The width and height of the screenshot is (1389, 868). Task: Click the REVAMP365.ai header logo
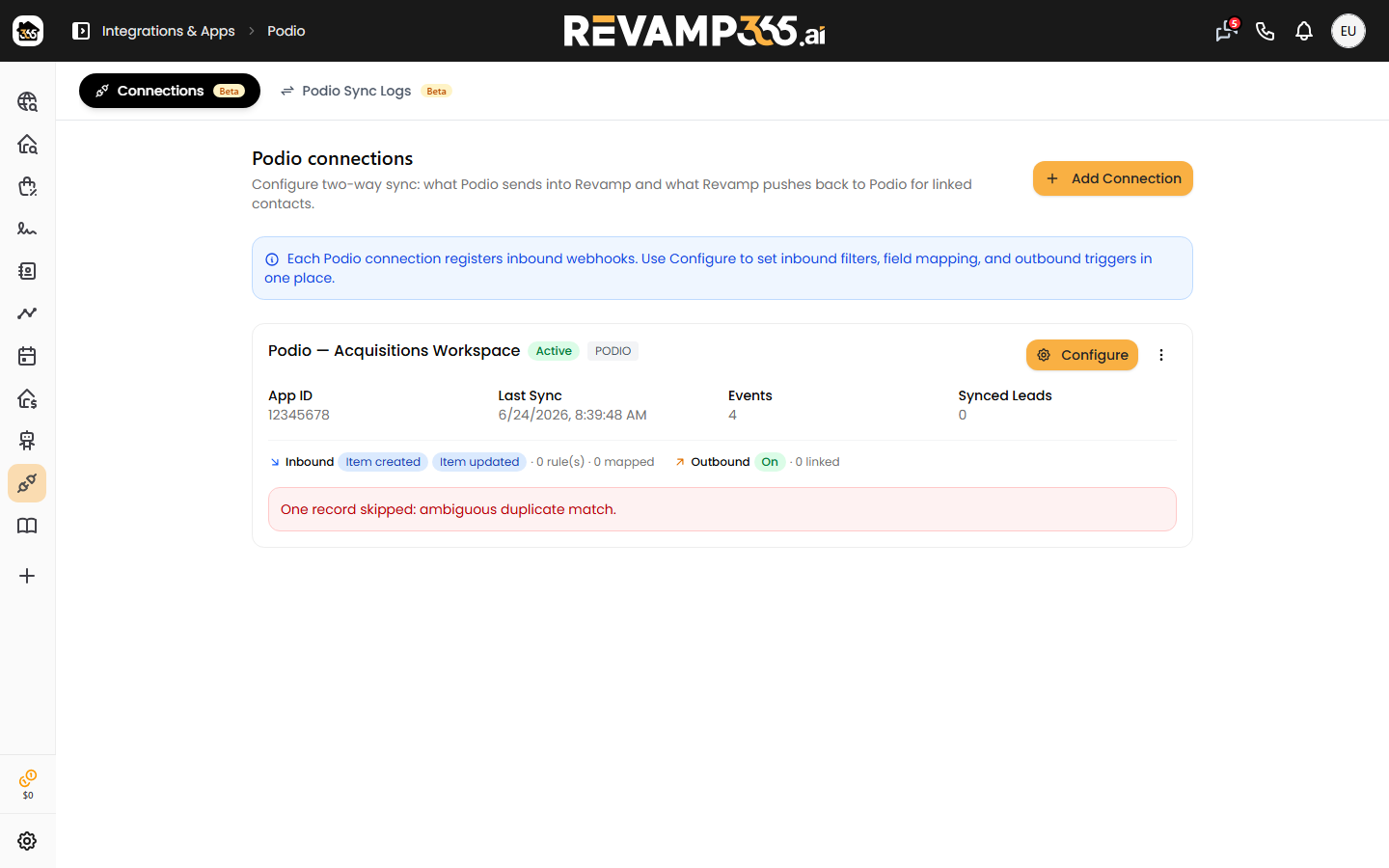[694, 31]
